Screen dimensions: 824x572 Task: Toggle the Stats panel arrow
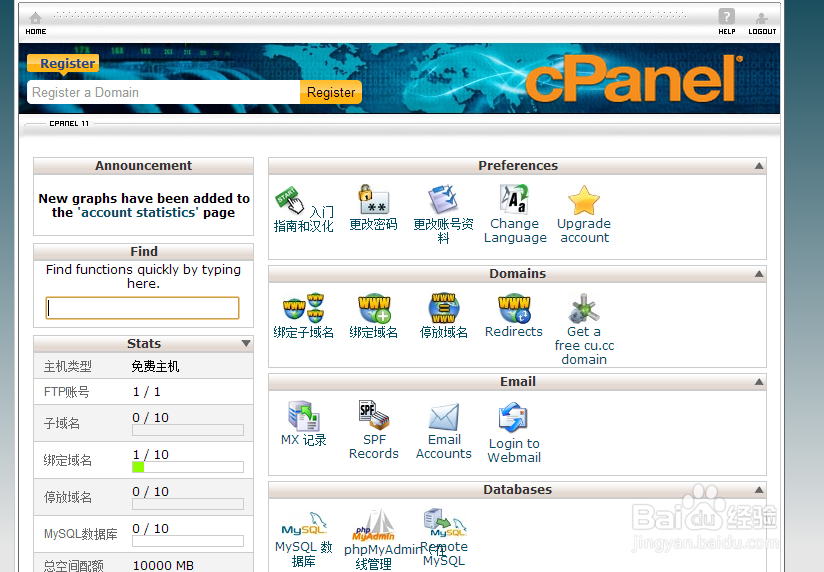click(245, 343)
